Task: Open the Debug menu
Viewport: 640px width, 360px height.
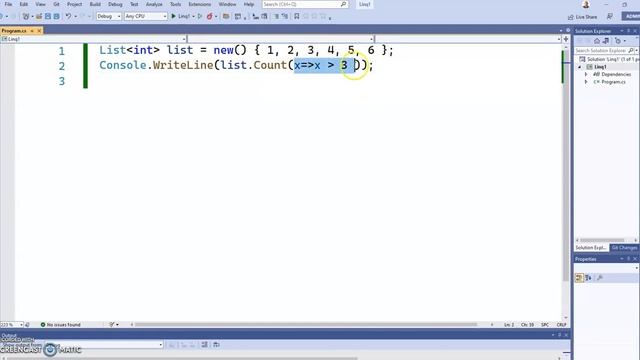Action: (115, 4)
